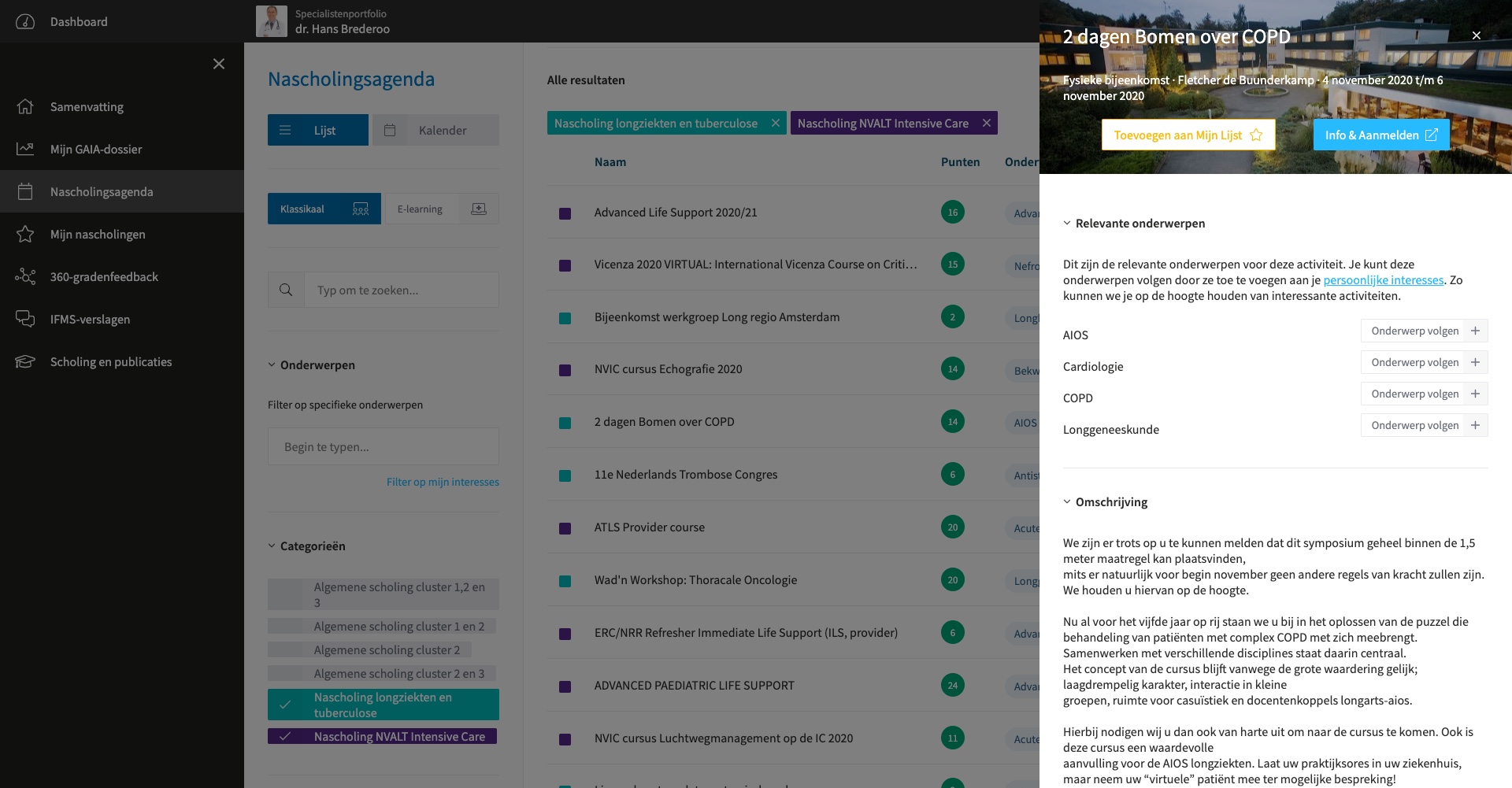Toggle 'Algemene scholing cluster 1,2 en 3' category
Viewport: 1512px width, 788px height.
(x=384, y=594)
